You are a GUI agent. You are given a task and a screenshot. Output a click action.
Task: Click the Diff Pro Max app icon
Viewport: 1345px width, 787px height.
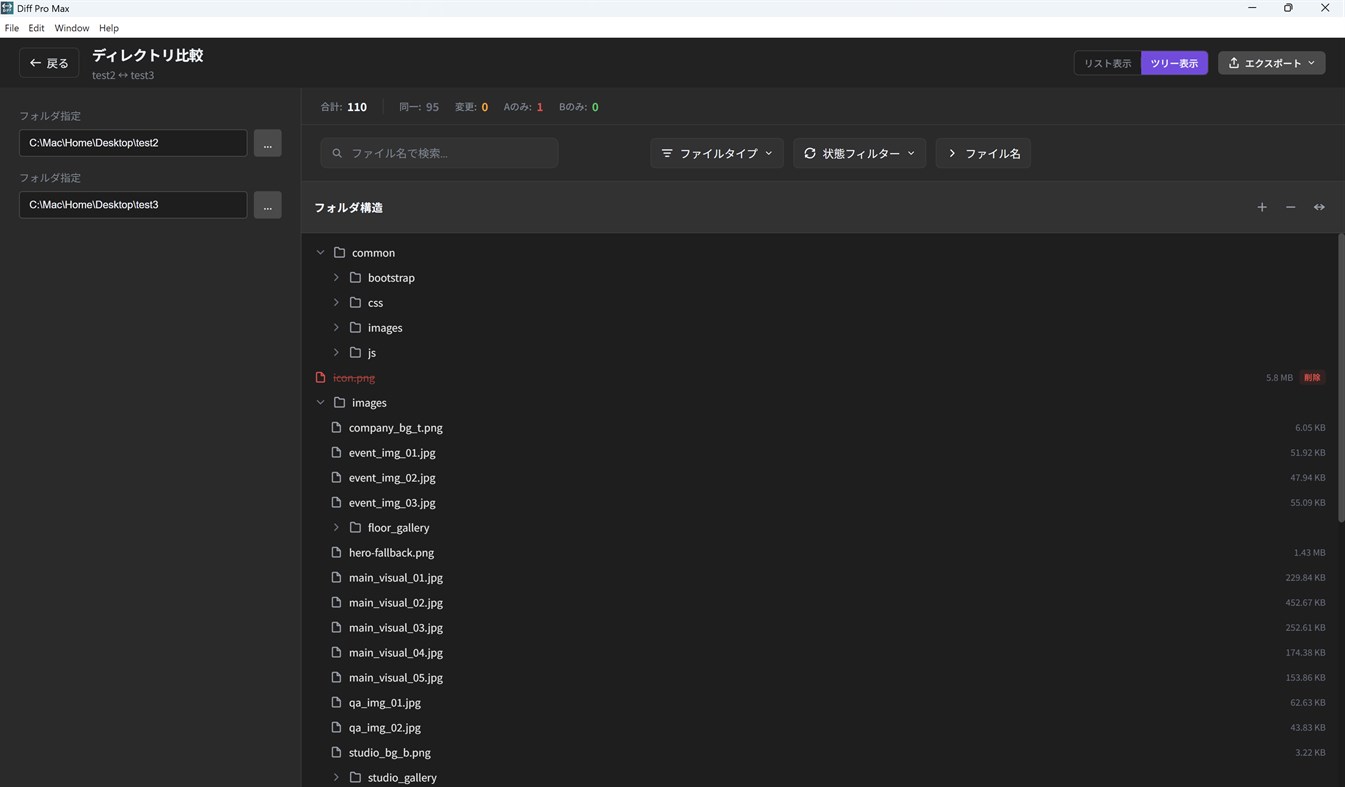(x=7, y=8)
